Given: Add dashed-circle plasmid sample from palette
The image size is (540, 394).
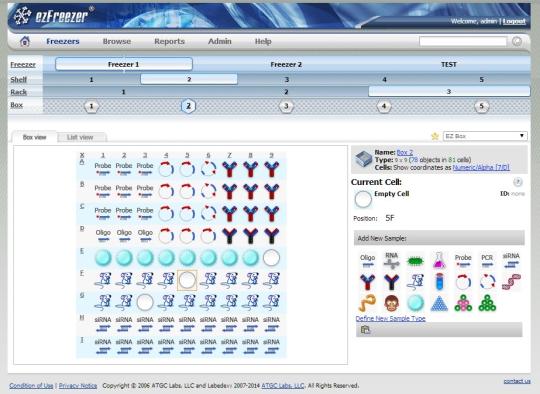Looking at the screenshot, I should (487, 282).
